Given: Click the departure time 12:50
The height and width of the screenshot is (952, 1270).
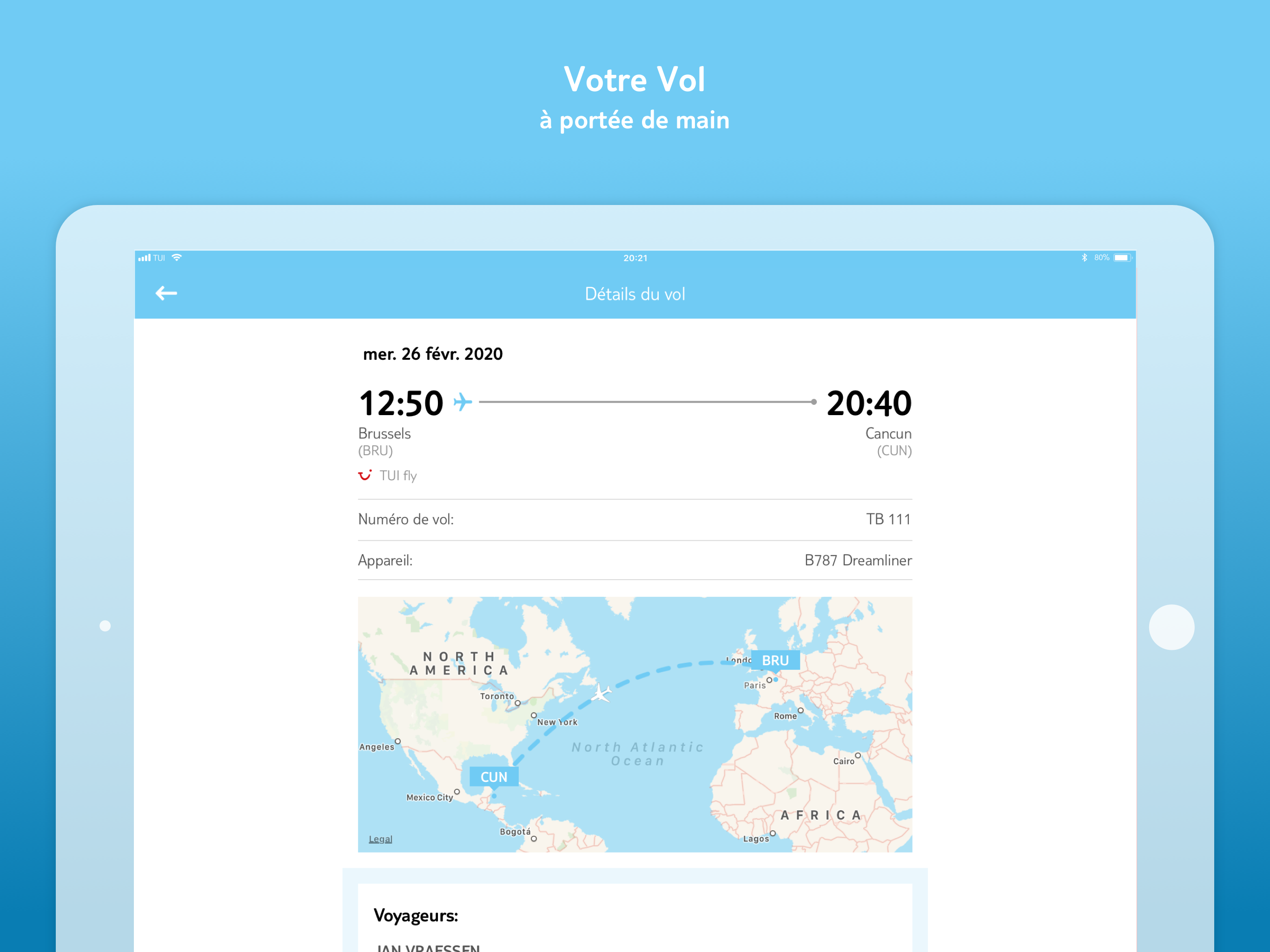Looking at the screenshot, I should [401, 403].
